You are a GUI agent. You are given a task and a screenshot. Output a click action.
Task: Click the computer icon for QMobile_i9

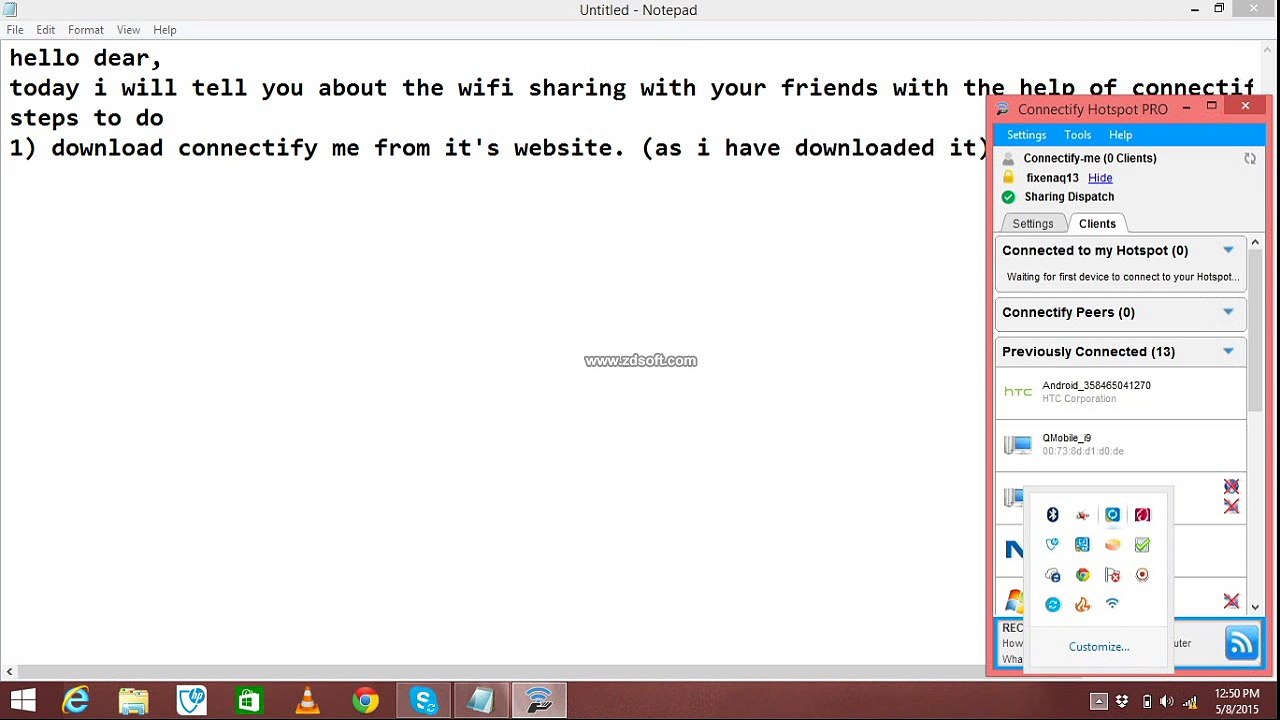point(1017,445)
